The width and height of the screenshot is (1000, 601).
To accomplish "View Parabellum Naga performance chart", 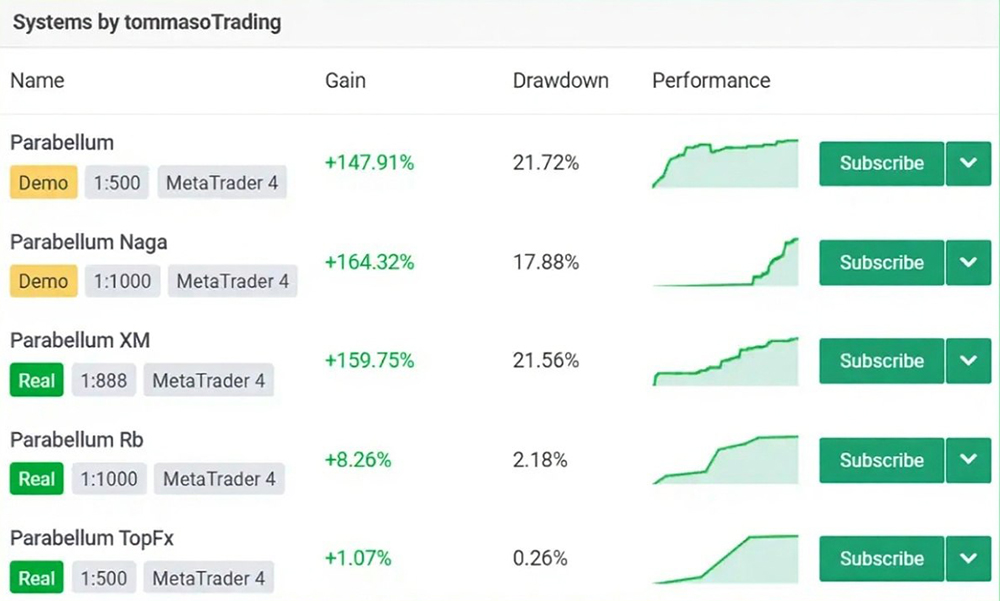I will (725, 263).
